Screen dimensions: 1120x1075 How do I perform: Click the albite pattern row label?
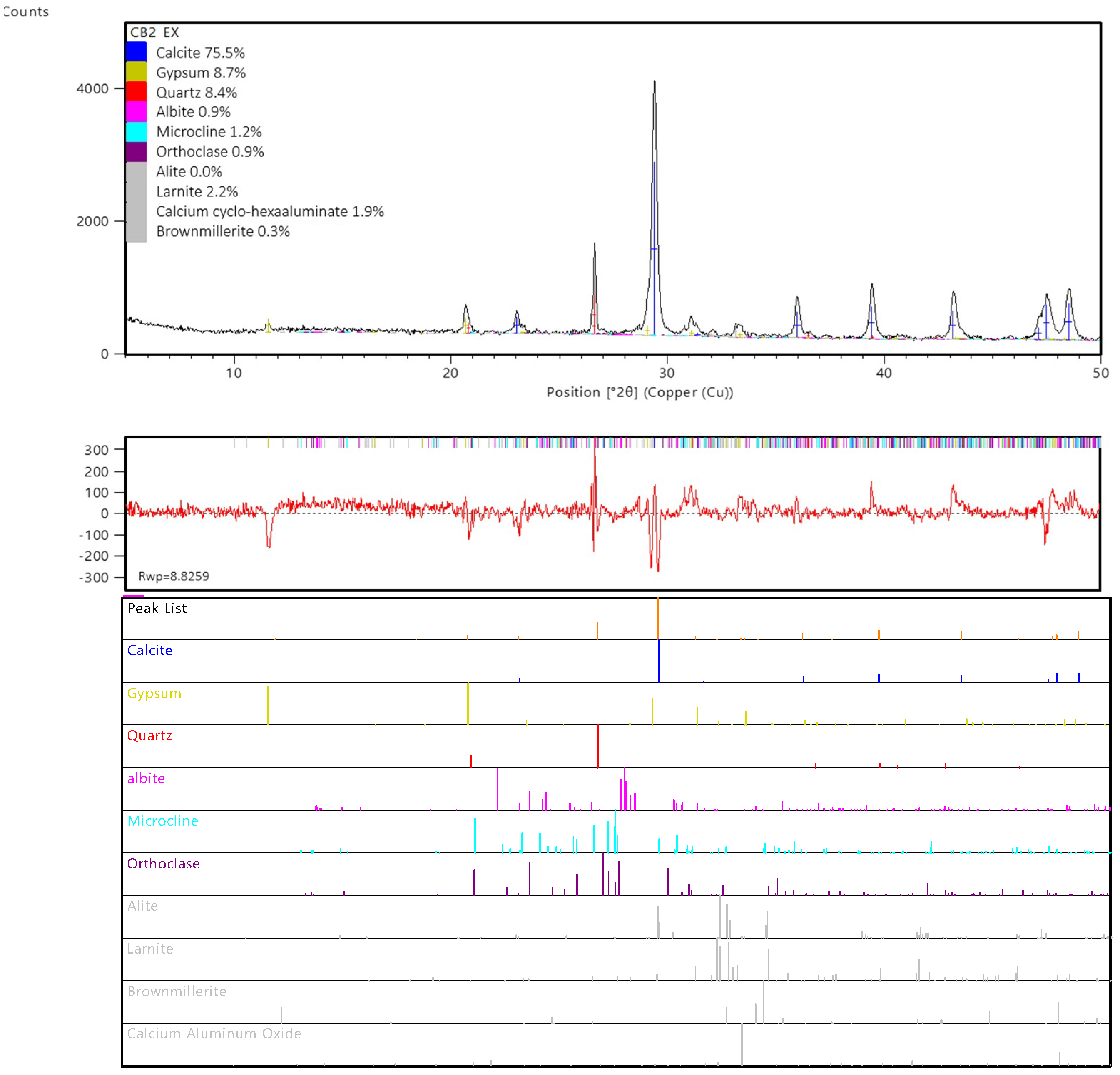[x=146, y=779]
